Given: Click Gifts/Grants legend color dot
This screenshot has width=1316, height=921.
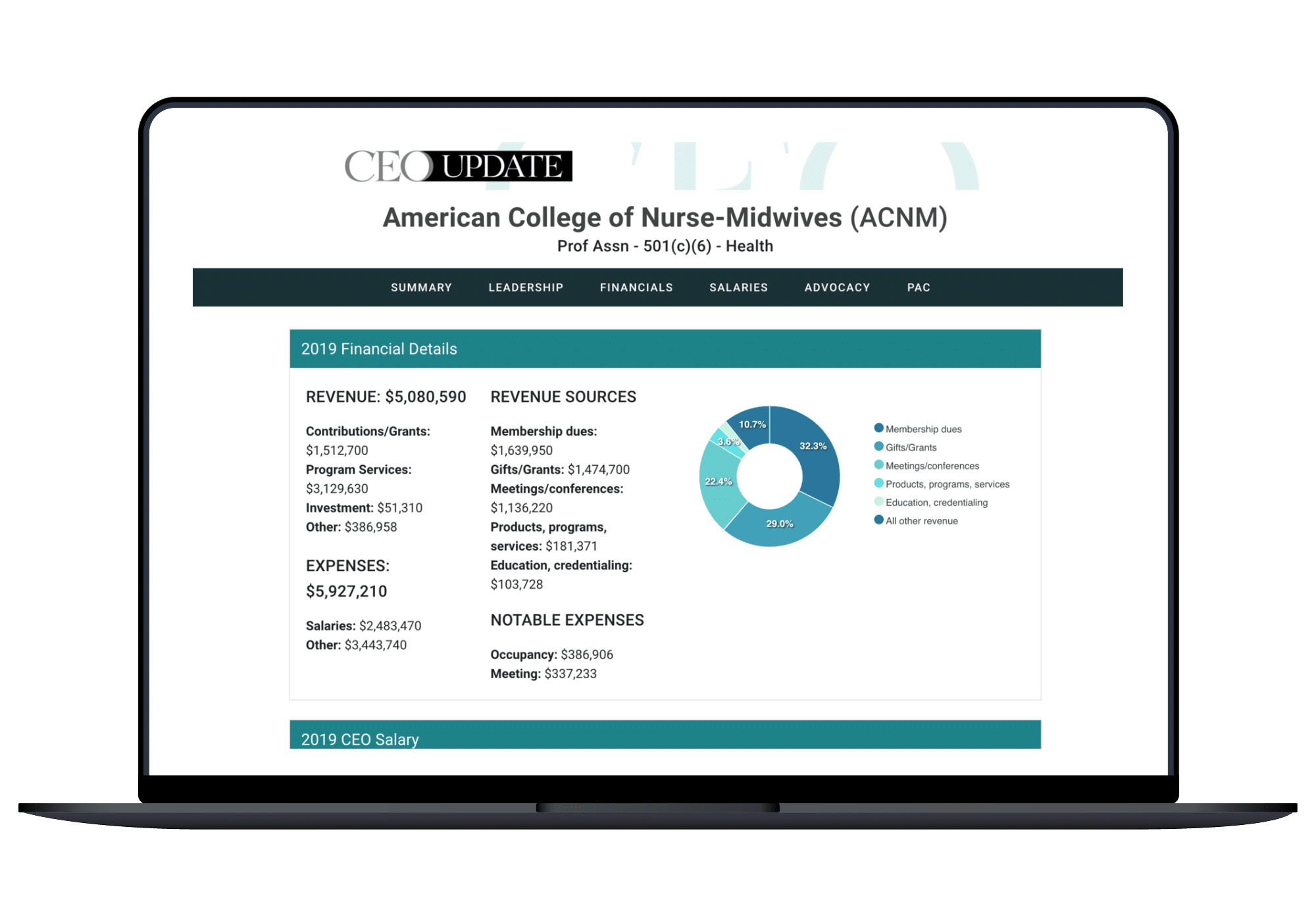Looking at the screenshot, I should (x=878, y=447).
